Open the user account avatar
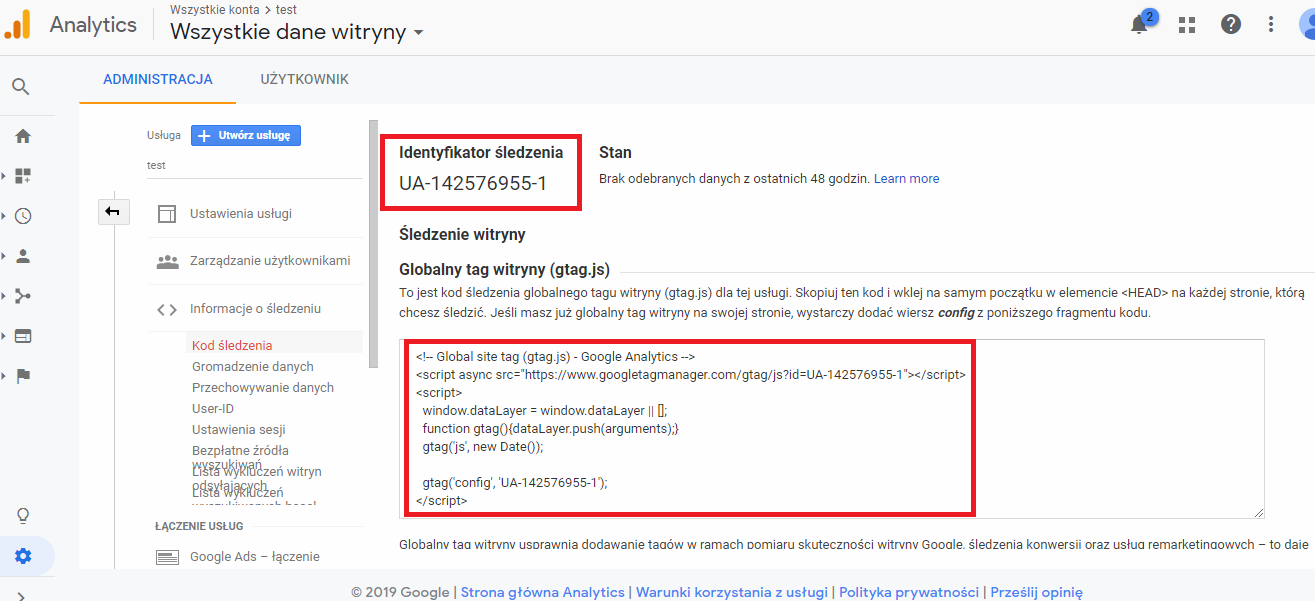The height and width of the screenshot is (601, 1315). (1305, 24)
